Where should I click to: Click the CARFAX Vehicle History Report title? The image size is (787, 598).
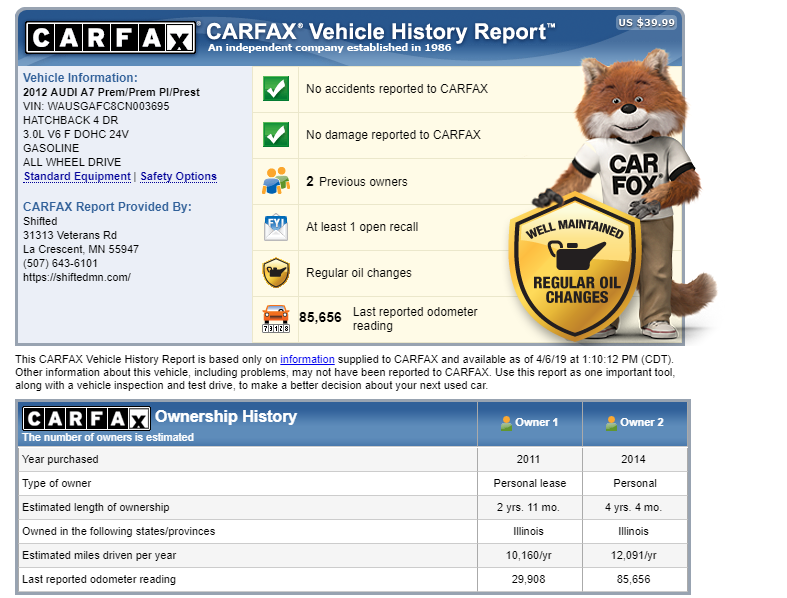coord(380,31)
